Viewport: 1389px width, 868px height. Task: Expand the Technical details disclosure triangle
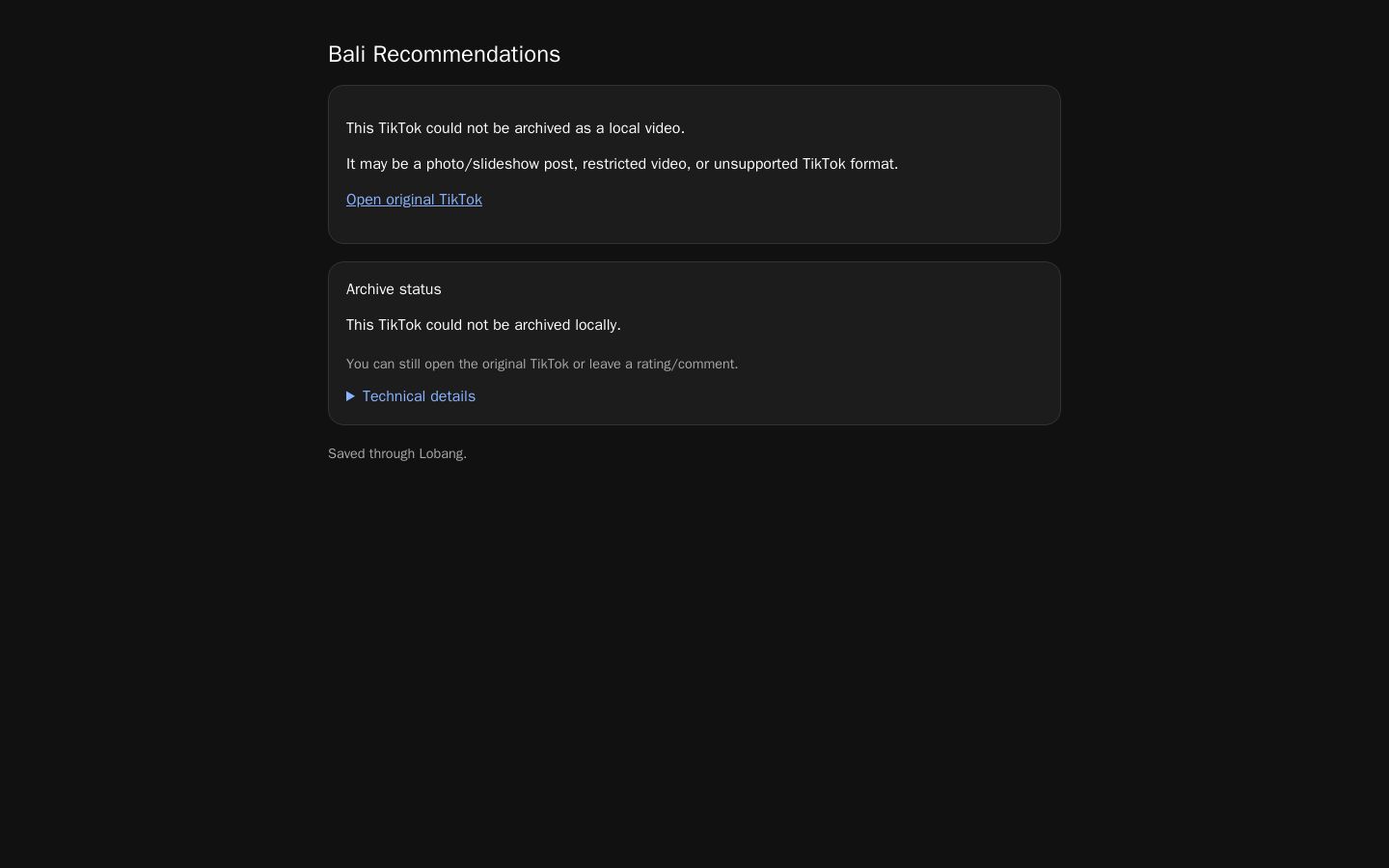point(351,396)
